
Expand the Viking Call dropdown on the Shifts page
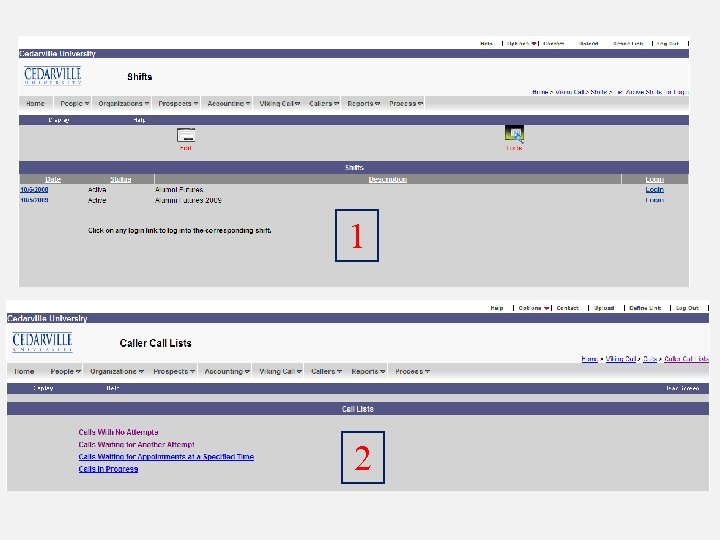coord(279,103)
